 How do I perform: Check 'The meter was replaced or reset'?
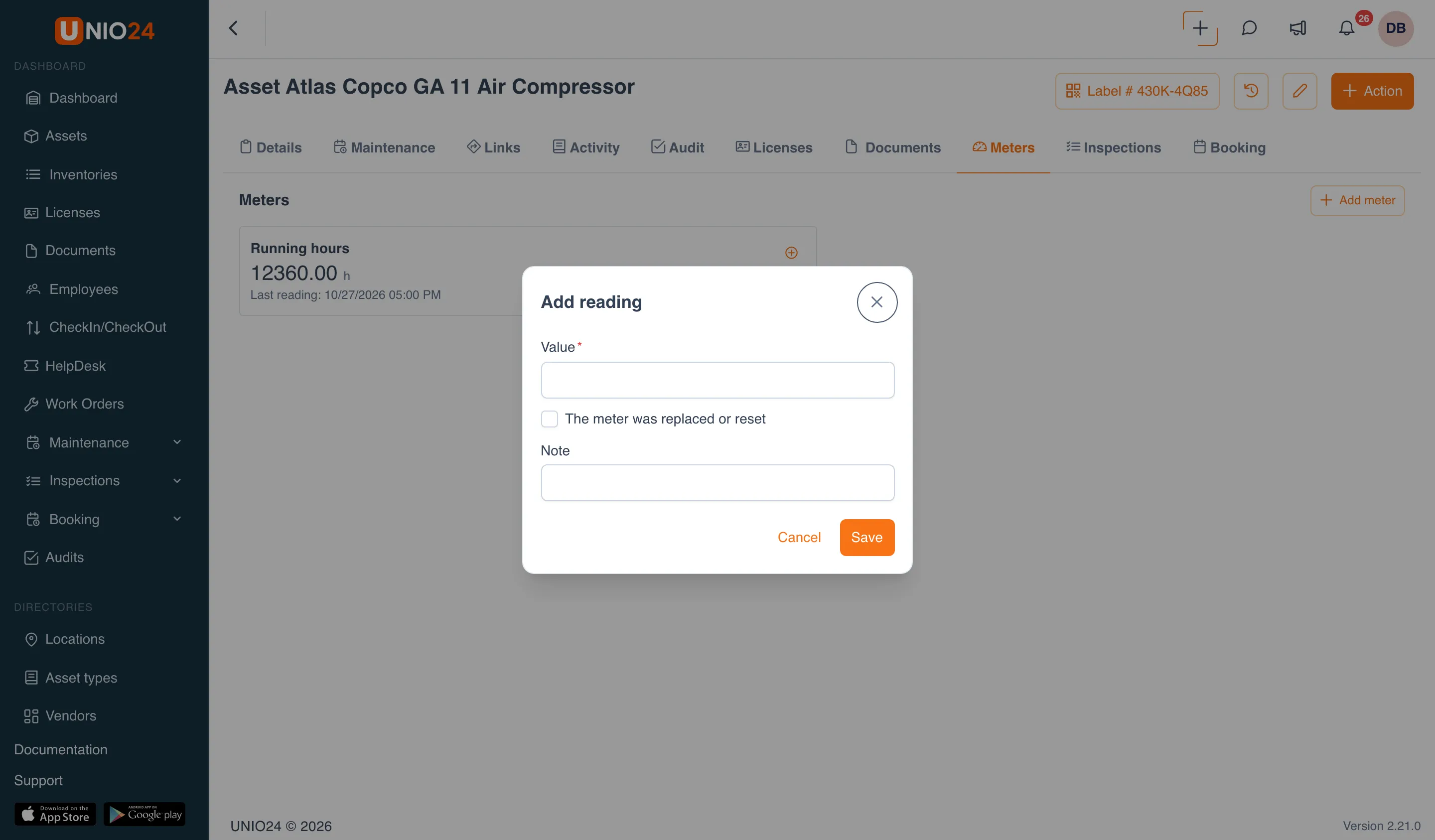tap(549, 419)
